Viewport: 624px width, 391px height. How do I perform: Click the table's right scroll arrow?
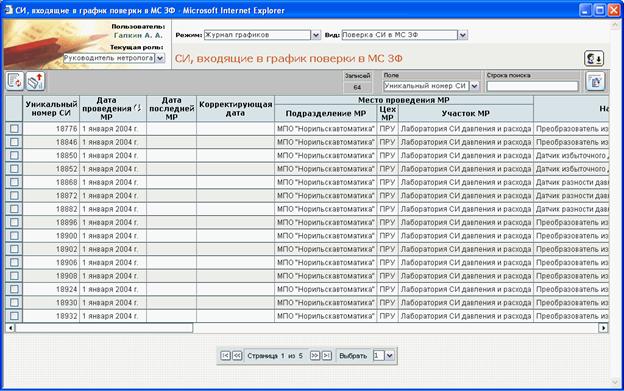coord(604,328)
